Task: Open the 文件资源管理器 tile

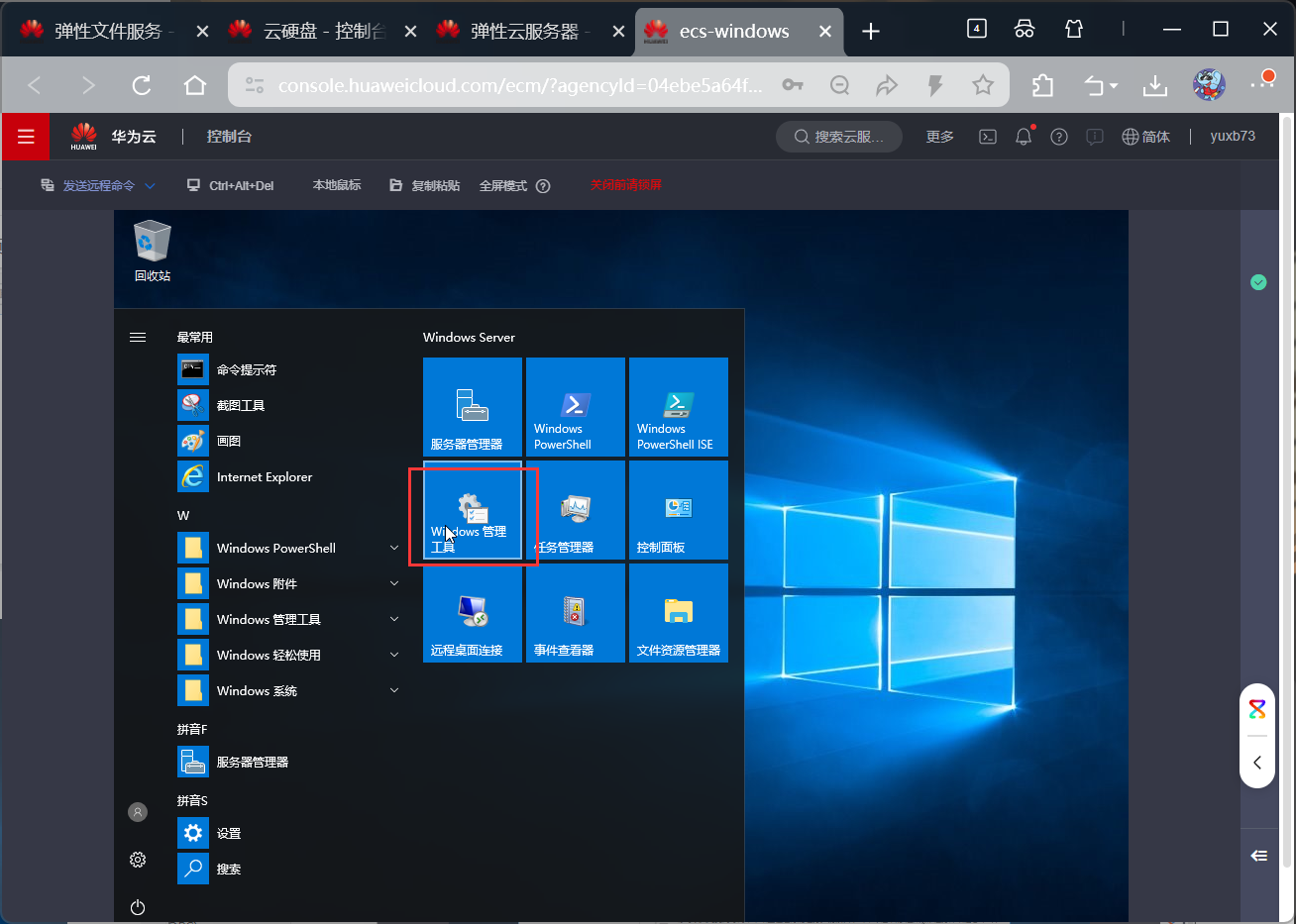Action: click(x=679, y=613)
